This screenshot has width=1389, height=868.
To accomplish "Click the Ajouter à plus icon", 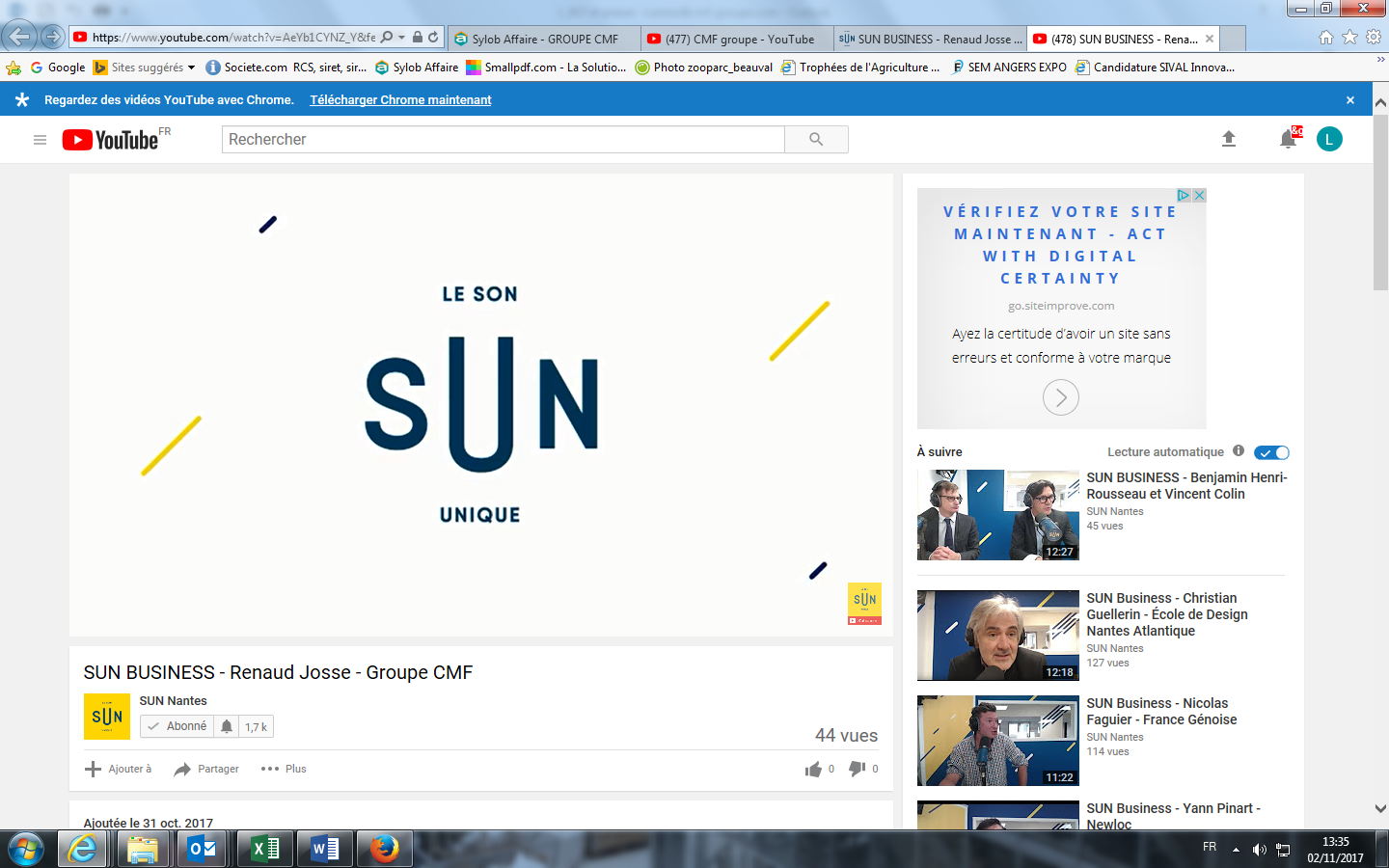I will (93, 769).
